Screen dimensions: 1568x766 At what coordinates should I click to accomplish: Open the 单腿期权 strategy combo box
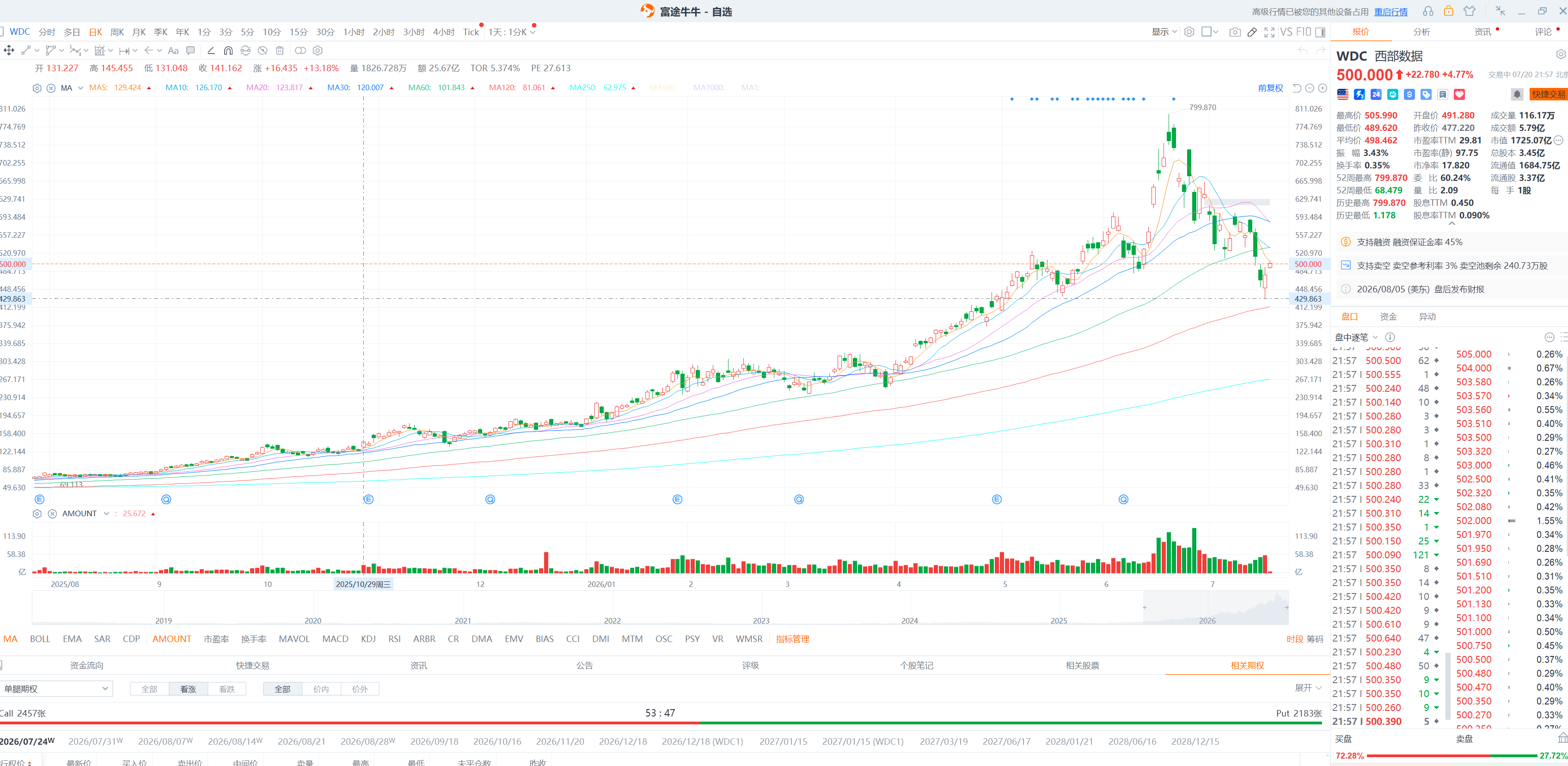tap(56, 689)
